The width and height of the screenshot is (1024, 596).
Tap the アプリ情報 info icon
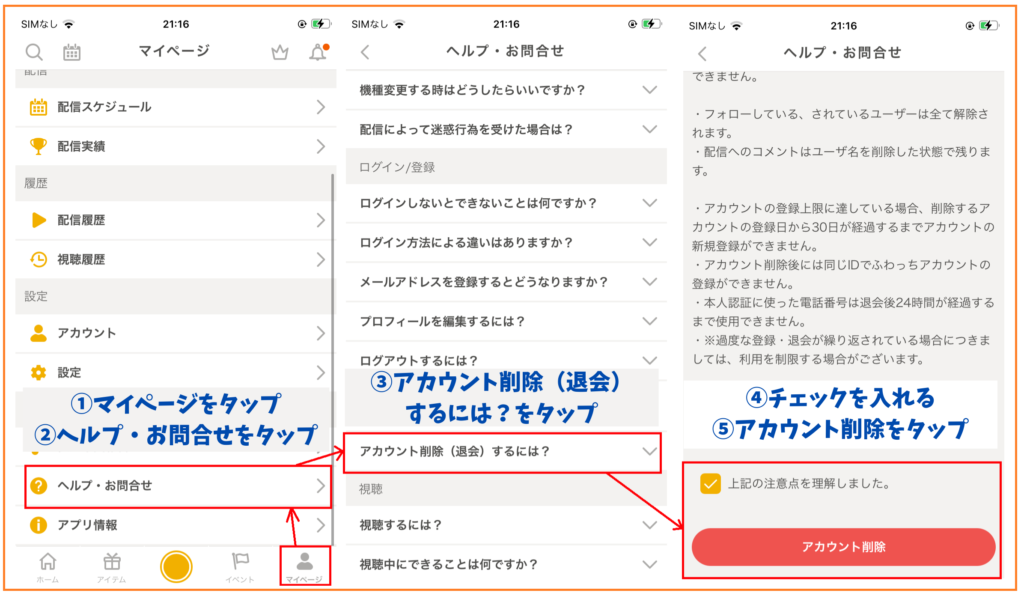click(x=39, y=525)
